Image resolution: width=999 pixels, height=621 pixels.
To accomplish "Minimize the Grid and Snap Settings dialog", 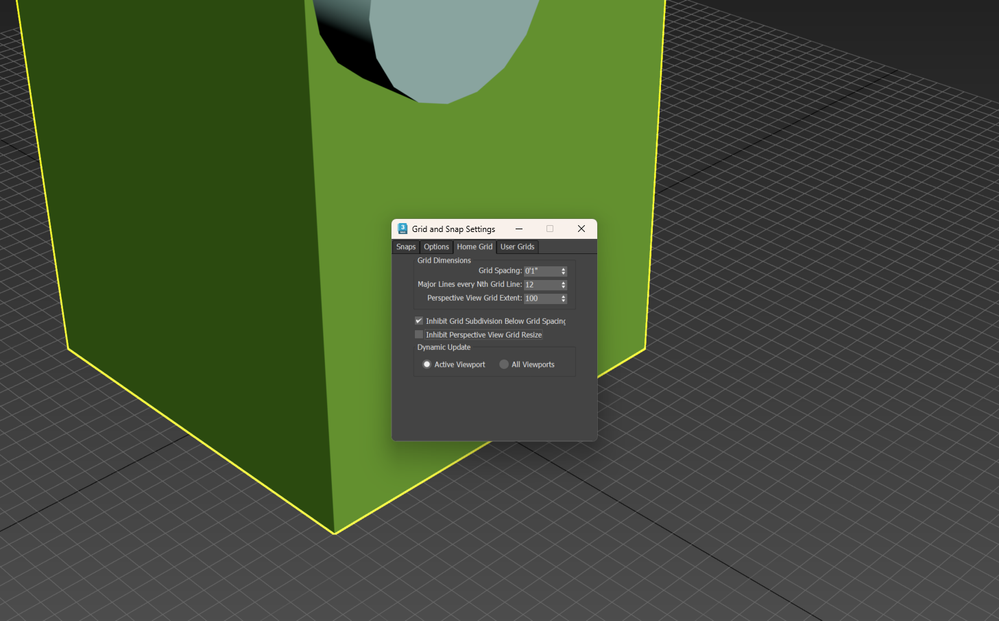I will [519, 229].
